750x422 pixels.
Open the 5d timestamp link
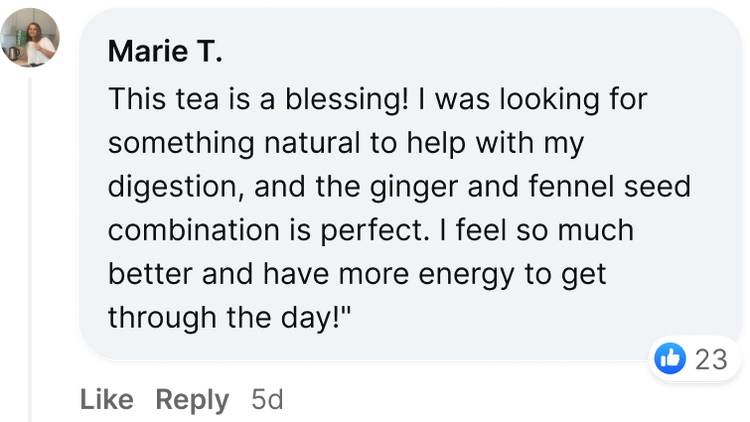coord(267,401)
